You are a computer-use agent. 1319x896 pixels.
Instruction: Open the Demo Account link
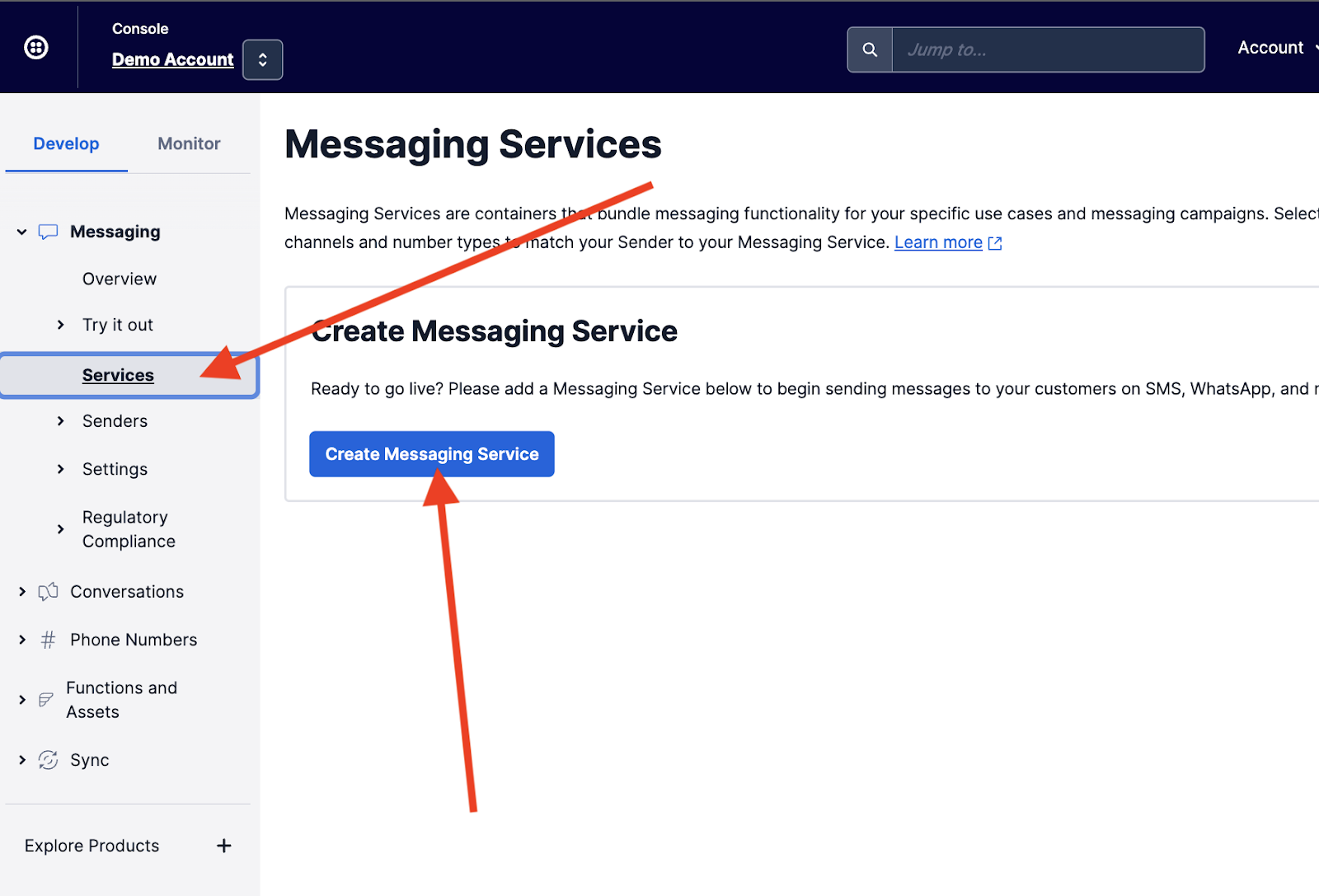coord(173,59)
